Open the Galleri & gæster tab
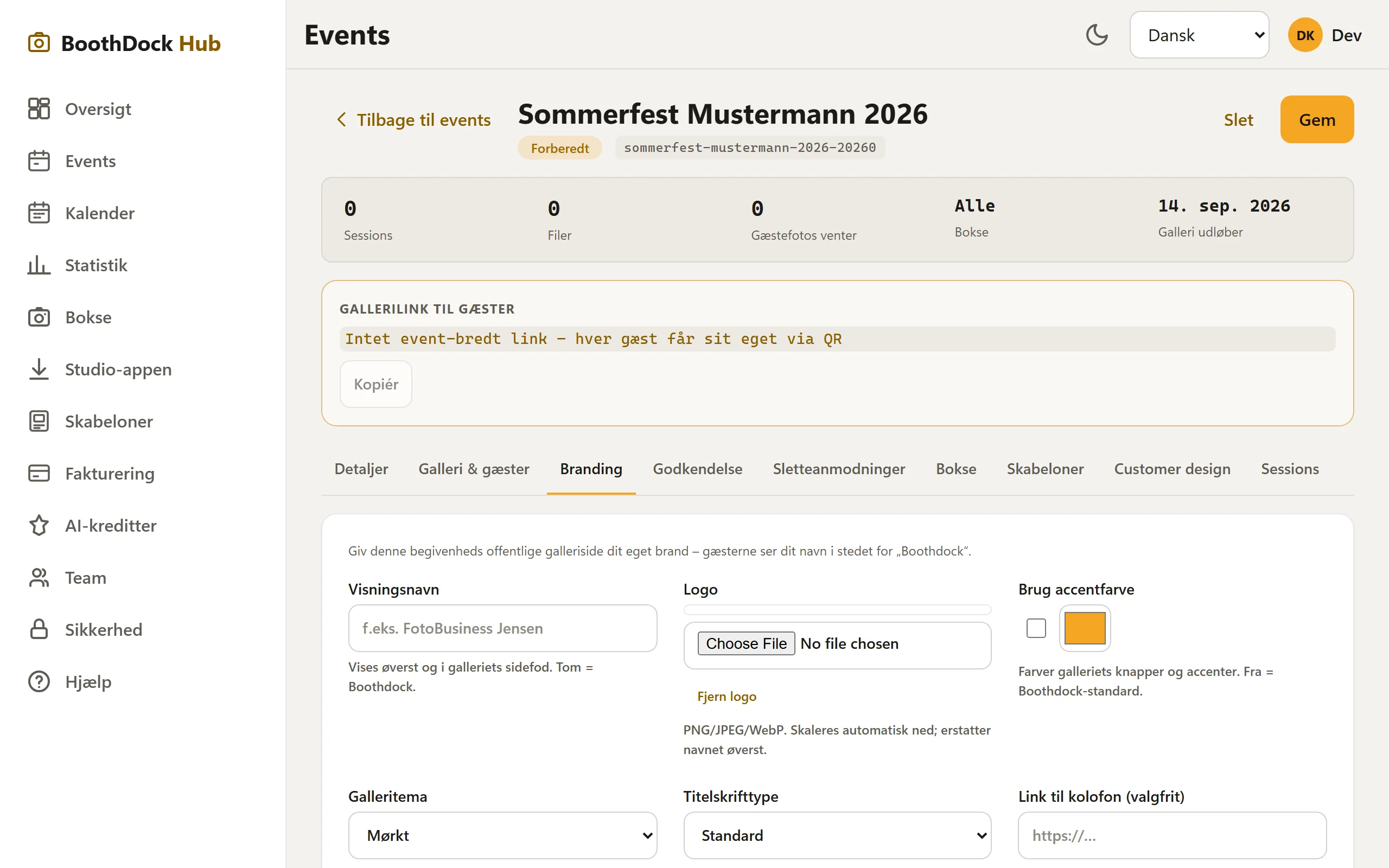The width and height of the screenshot is (1389, 868). (x=474, y=469)
